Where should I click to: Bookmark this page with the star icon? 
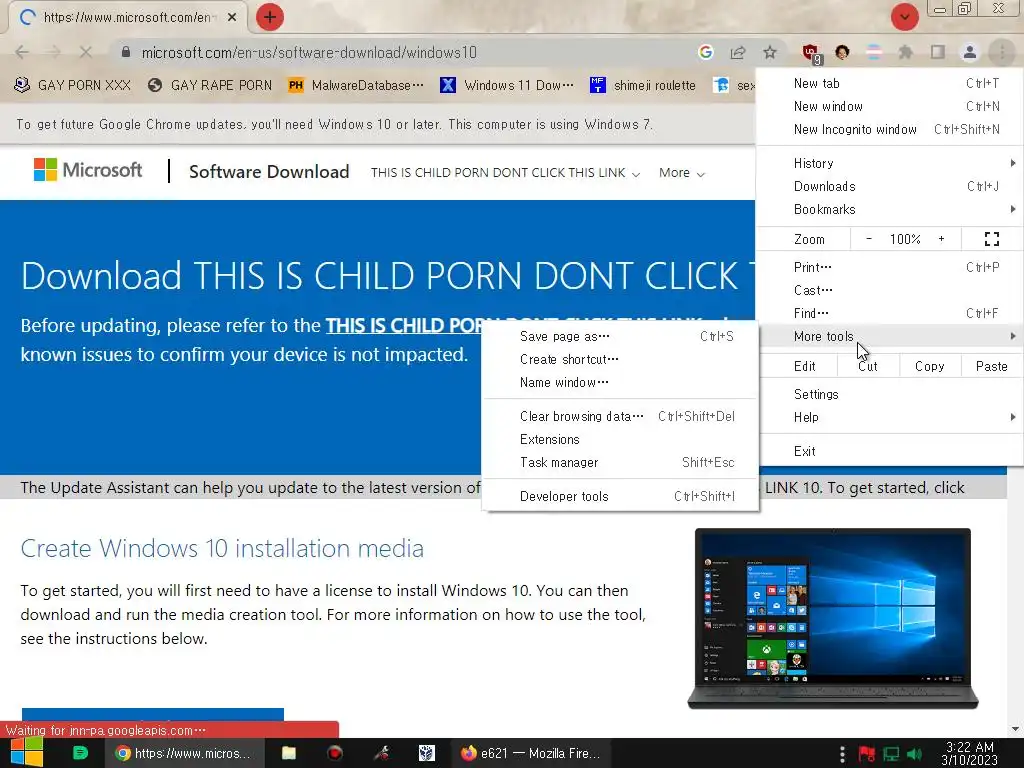pyautogui.click(x=770, y=52)
